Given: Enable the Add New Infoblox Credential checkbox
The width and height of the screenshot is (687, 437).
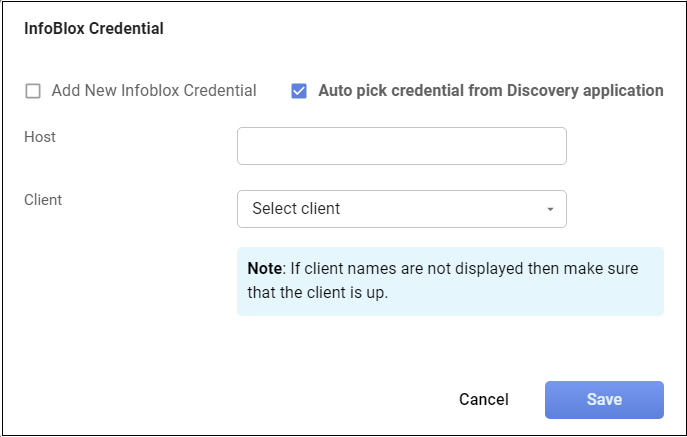Looking at the screenshot, I should [x=33, y=91].
